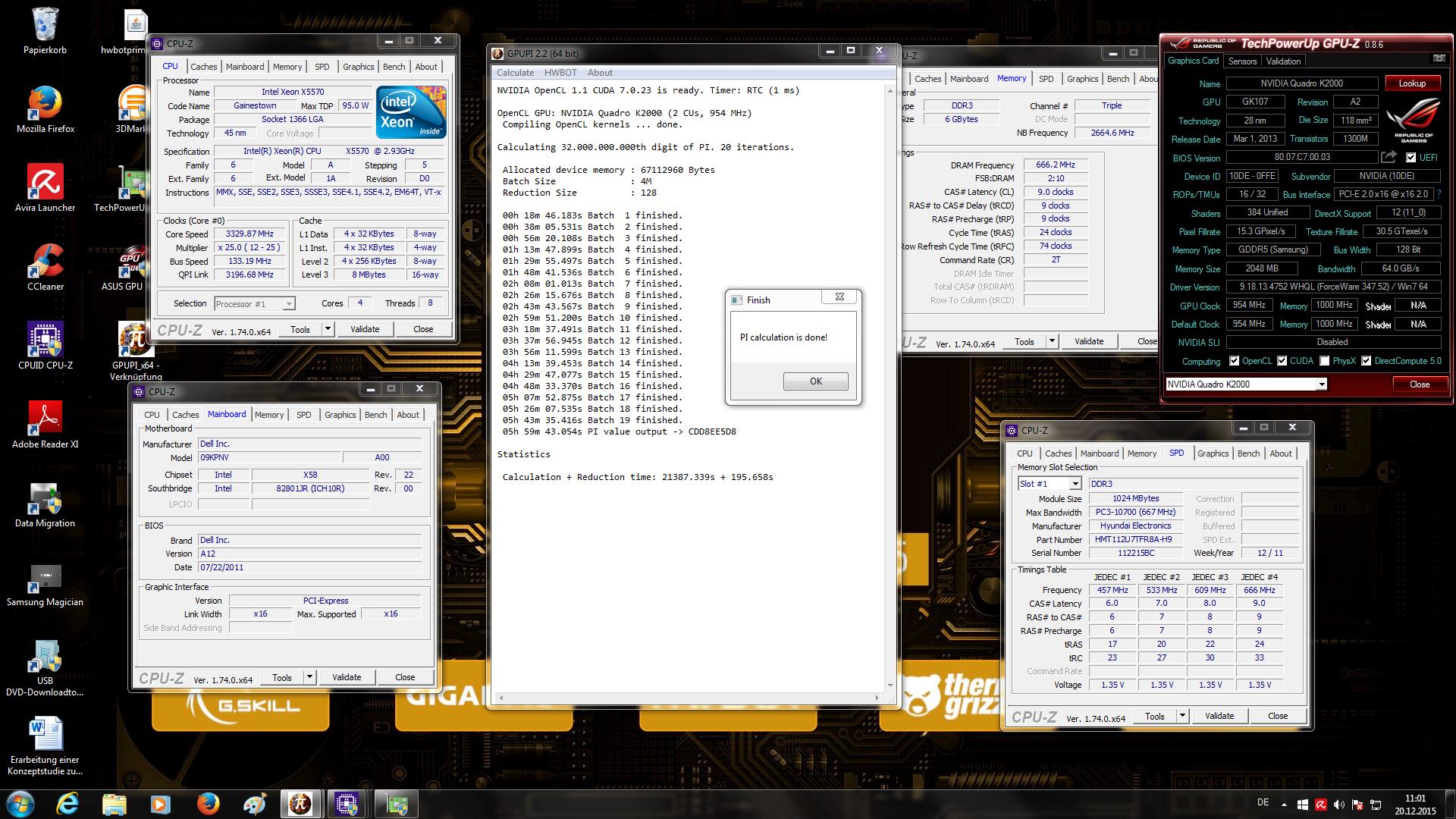Open Firefox from the taskbar
The height and width of the screenshot is (819, 1456).
tap(208, 803)
